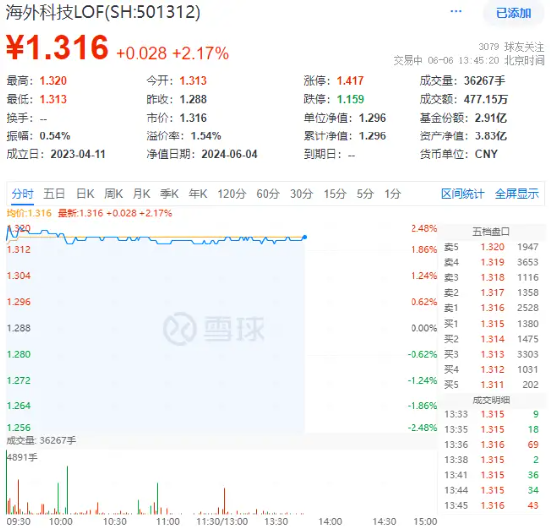
Task: Click the 13:35 trade detail row
Action: [x=491, y=429]
